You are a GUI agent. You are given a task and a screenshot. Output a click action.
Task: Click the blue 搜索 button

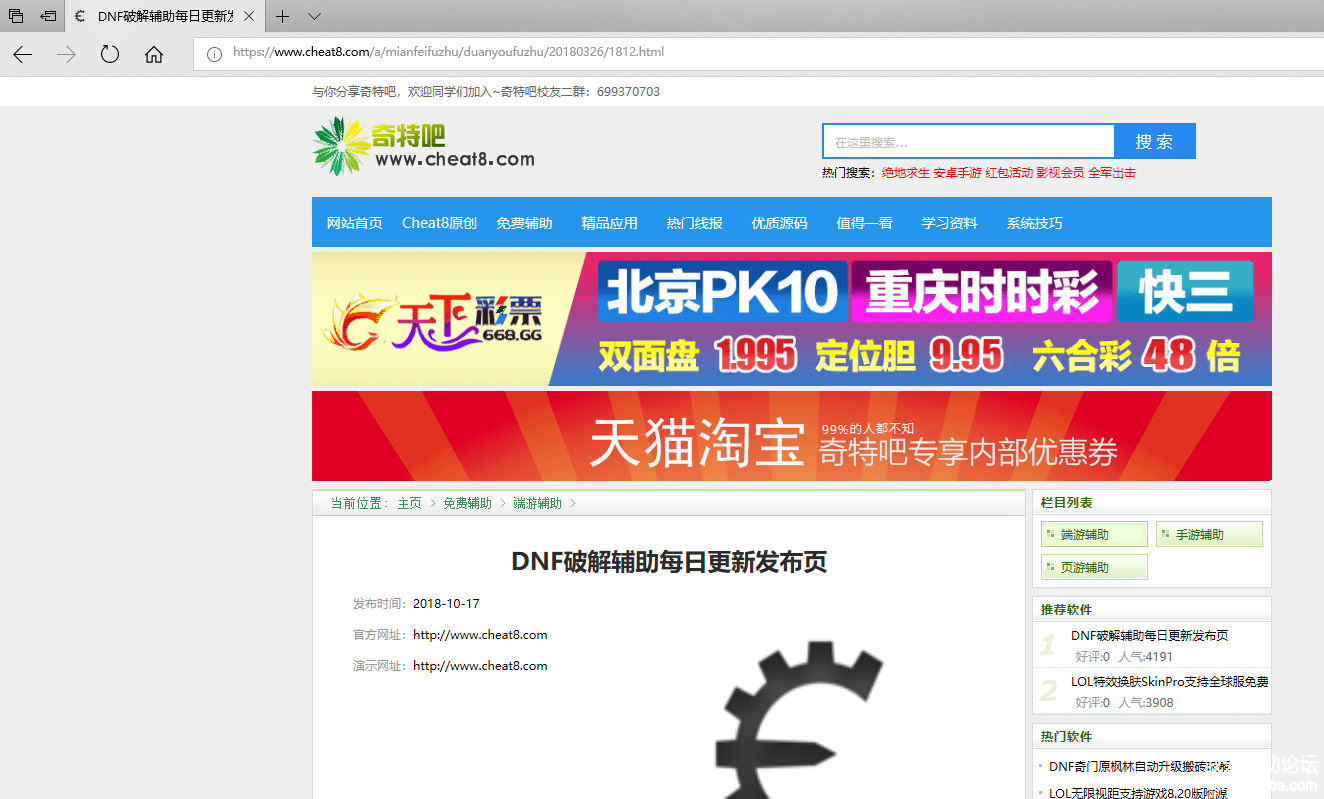[1155, 141]
